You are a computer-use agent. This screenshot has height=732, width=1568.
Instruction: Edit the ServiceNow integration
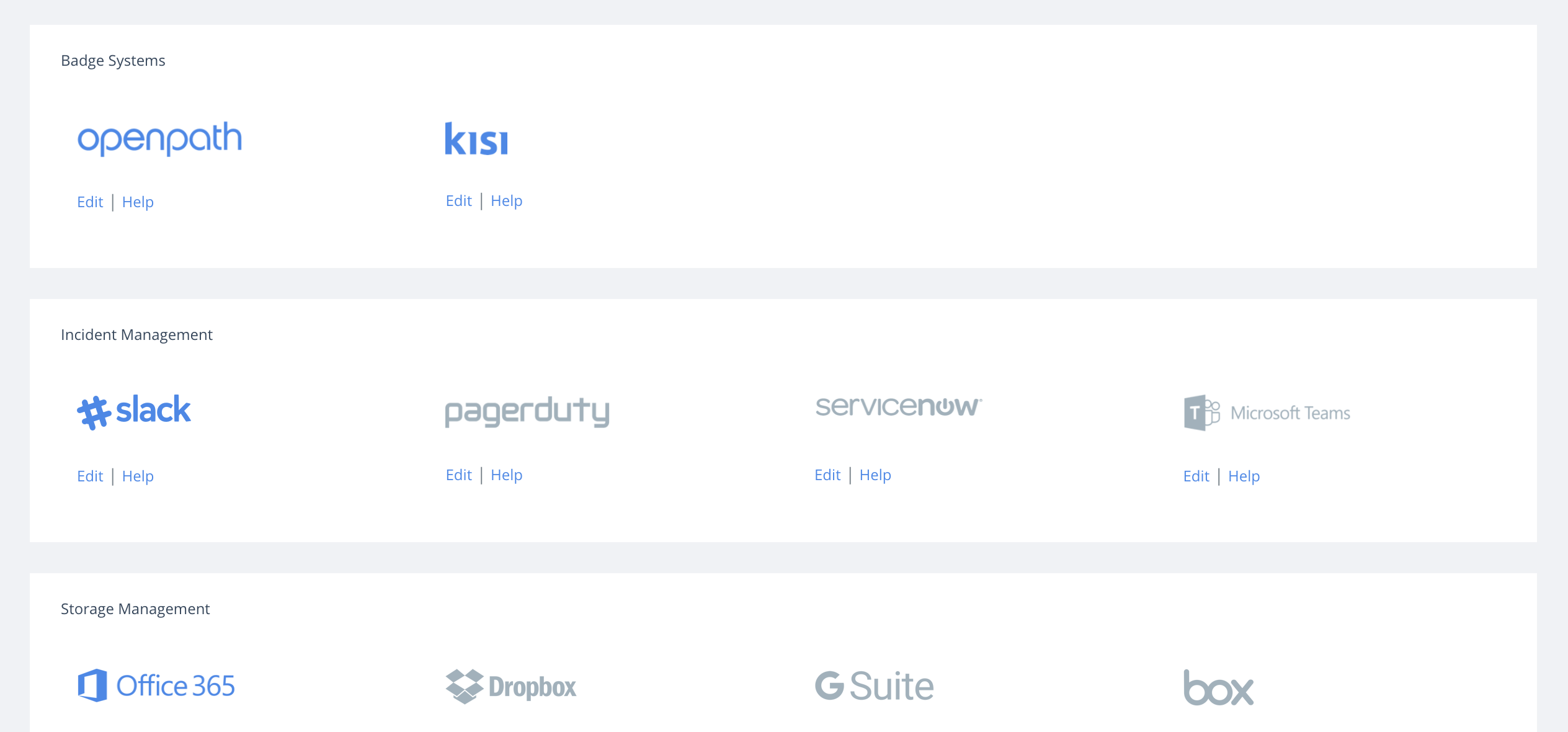827,475
